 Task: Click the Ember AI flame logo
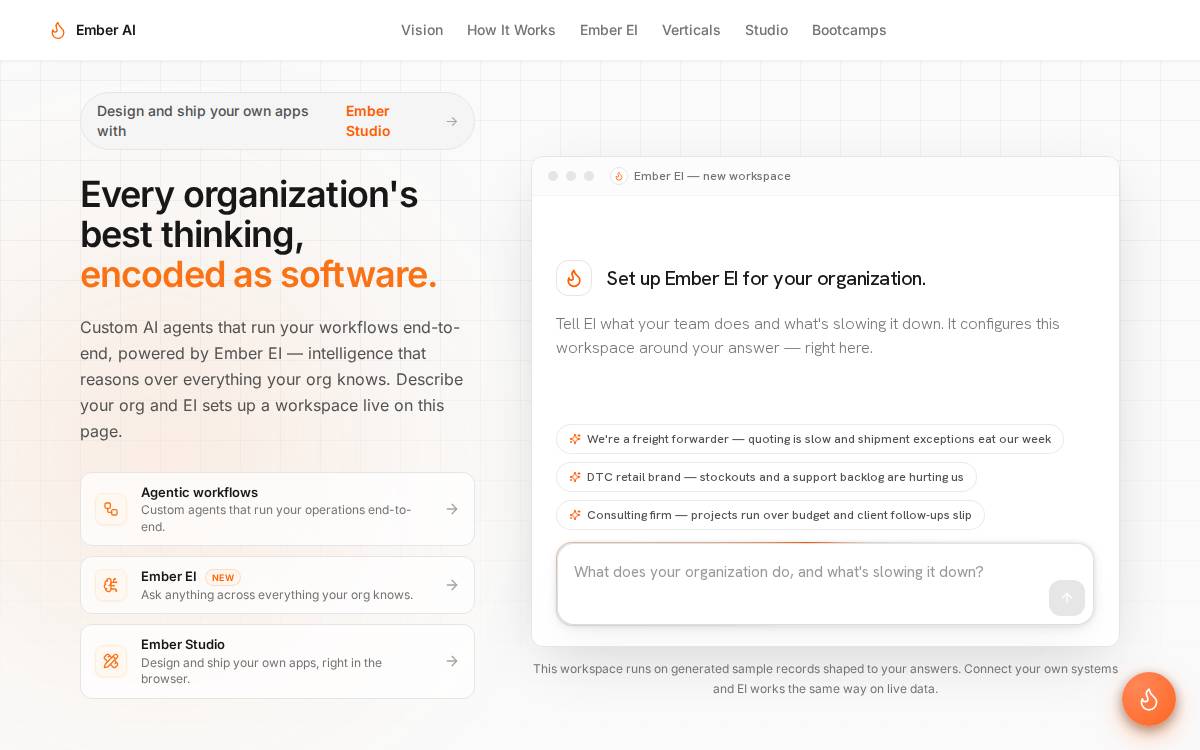click(58, 30)
